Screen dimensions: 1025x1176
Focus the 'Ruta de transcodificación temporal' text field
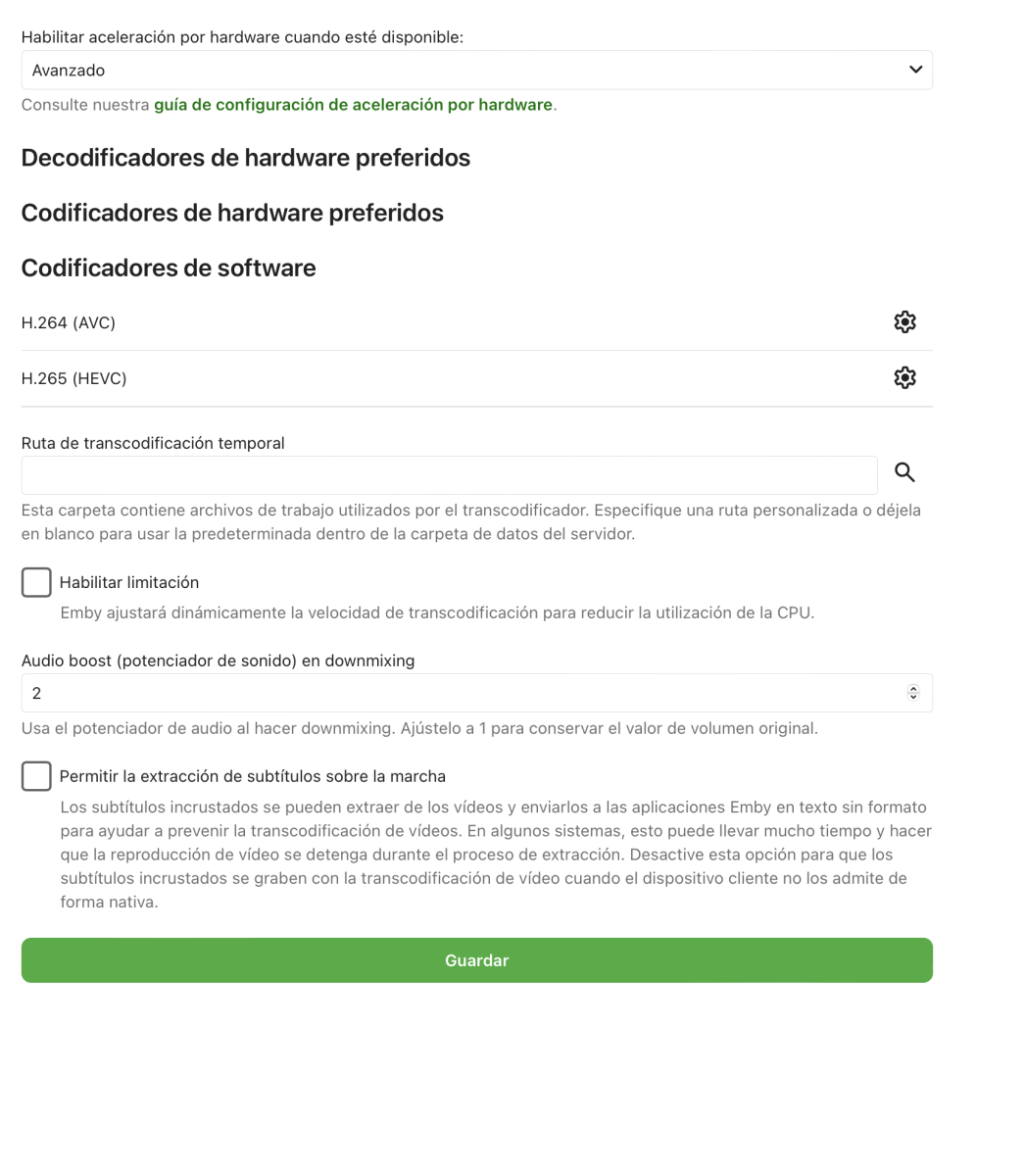[x=449, y=475]
